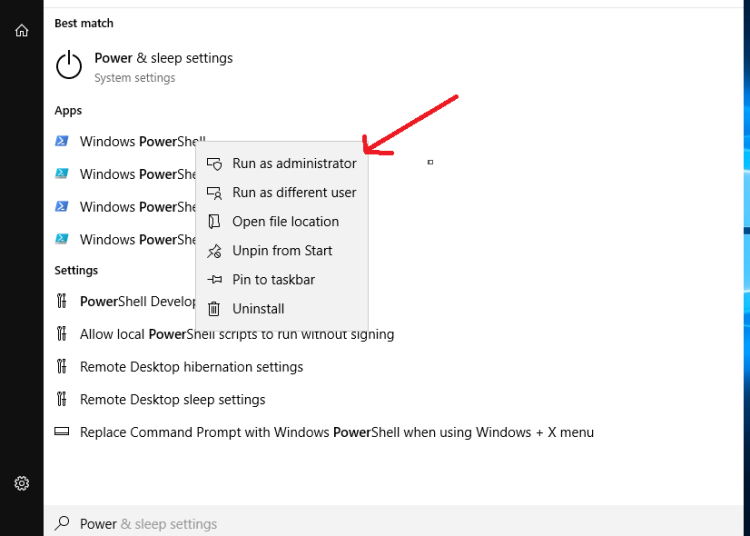The width and height of the screenshot is (750, 536).
Task: Click the Open file location icon
Action: 214,221
